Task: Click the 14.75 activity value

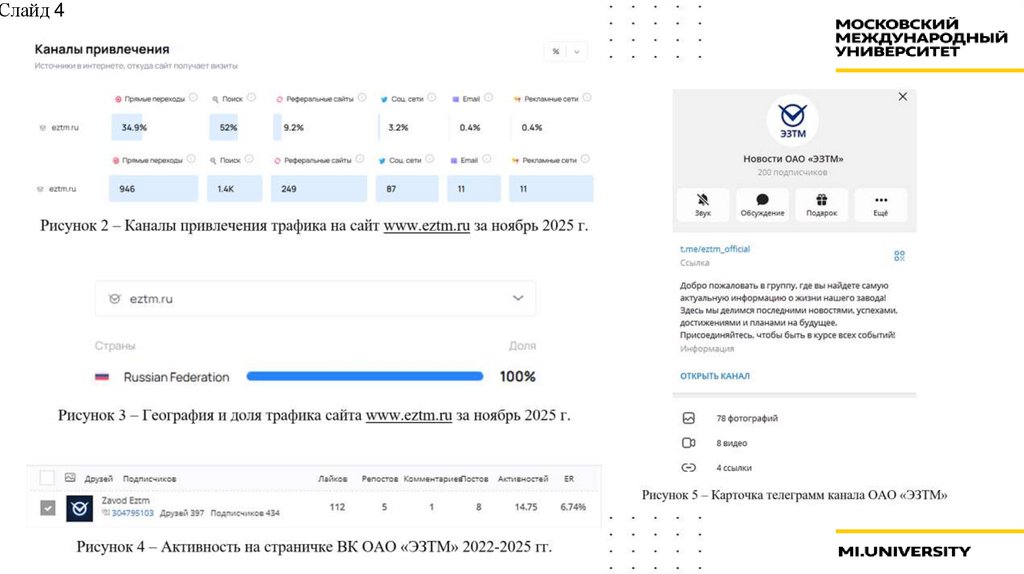Action: (526, 507)
